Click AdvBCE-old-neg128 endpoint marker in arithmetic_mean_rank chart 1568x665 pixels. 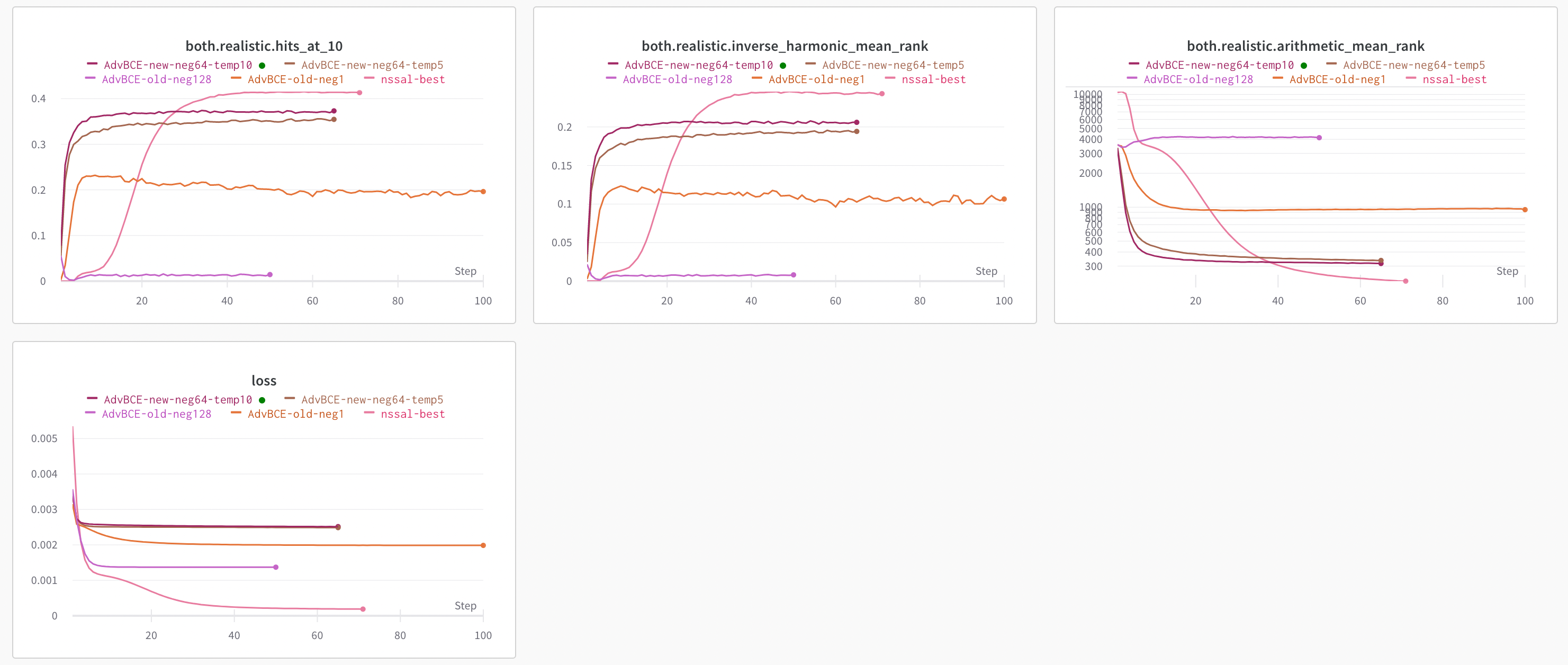click(x=1319, y=138)
